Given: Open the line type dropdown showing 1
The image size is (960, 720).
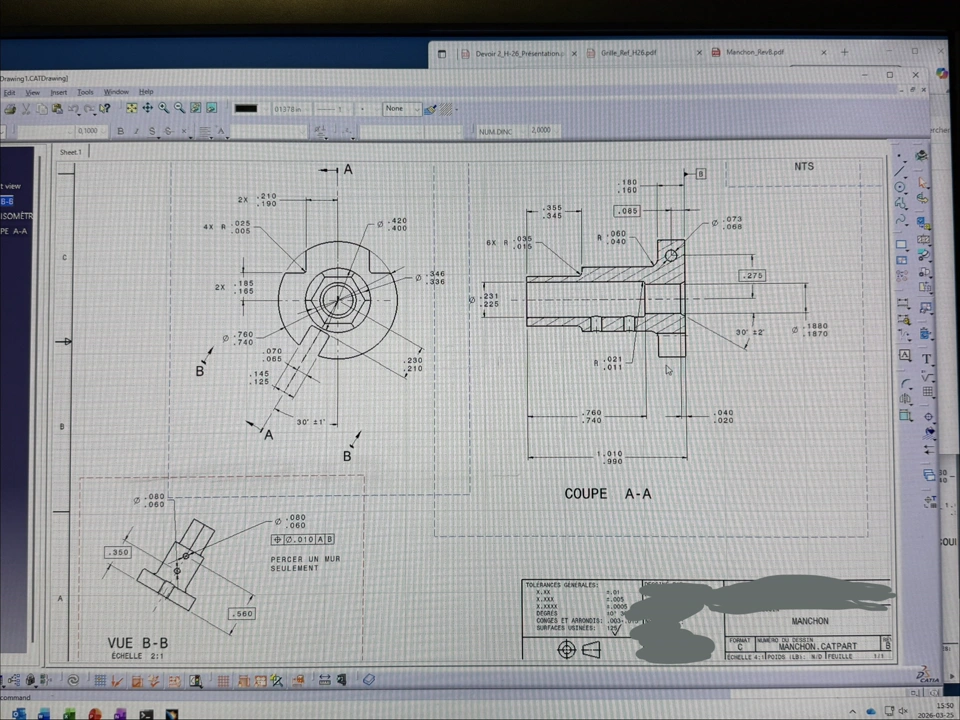Looking at the screenshot, I should (x=333, y=109).
